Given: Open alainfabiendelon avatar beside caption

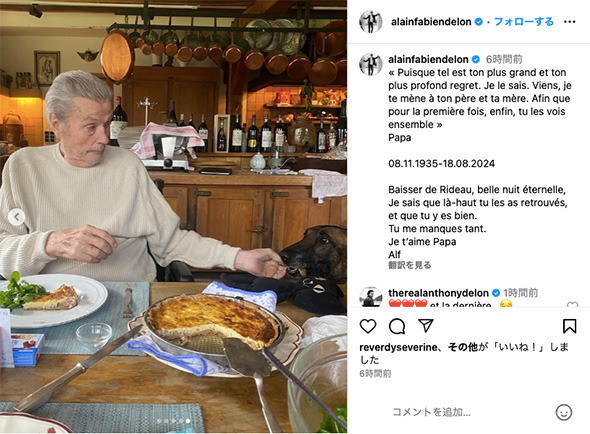Looking at the screenshot, I should [x=371, y=64].
